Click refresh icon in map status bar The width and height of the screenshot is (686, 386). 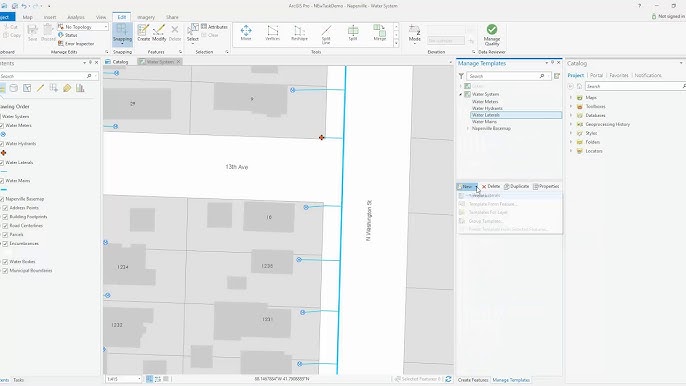[x=448, y=379]
